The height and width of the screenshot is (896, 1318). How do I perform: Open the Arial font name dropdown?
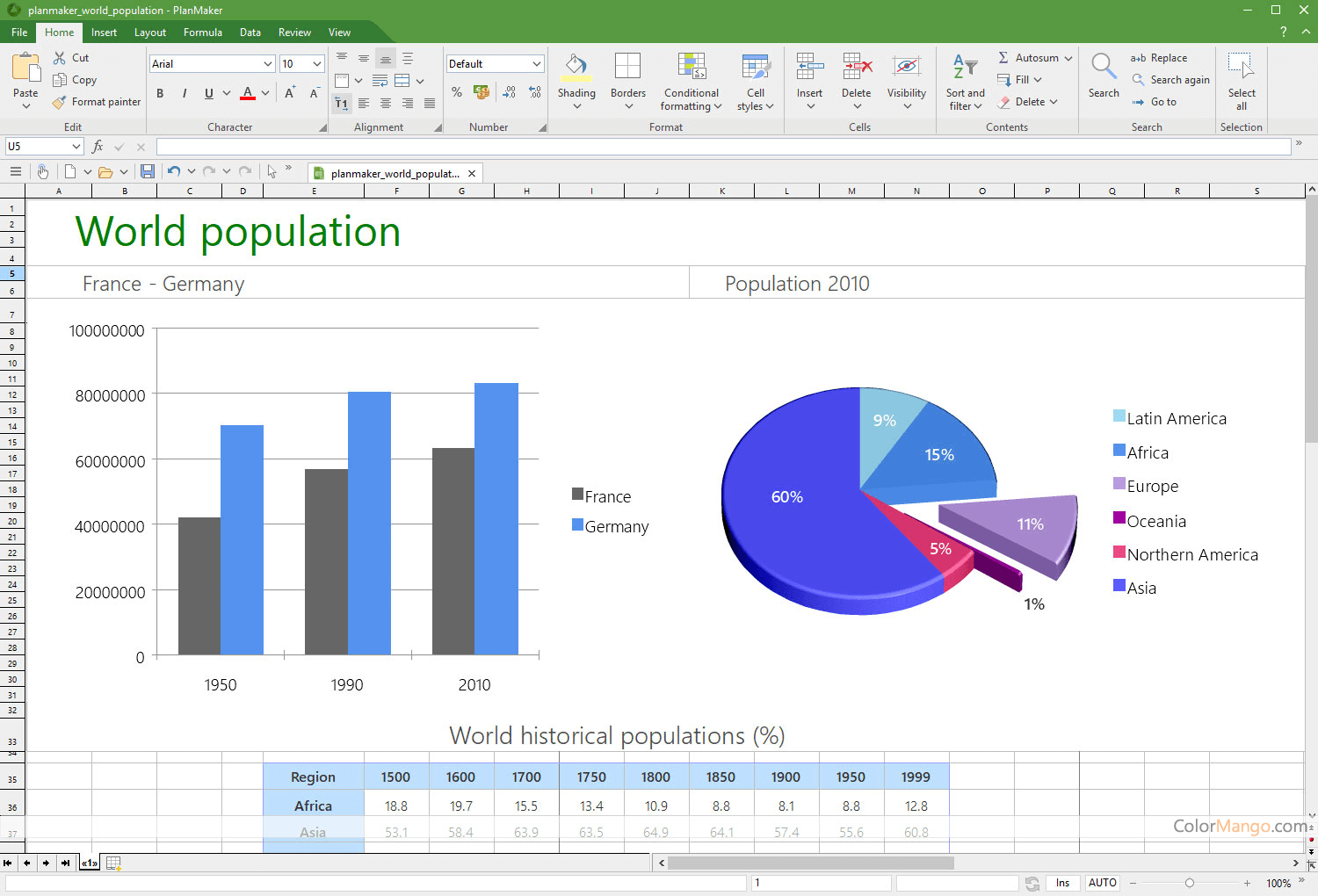pos(268,64)
